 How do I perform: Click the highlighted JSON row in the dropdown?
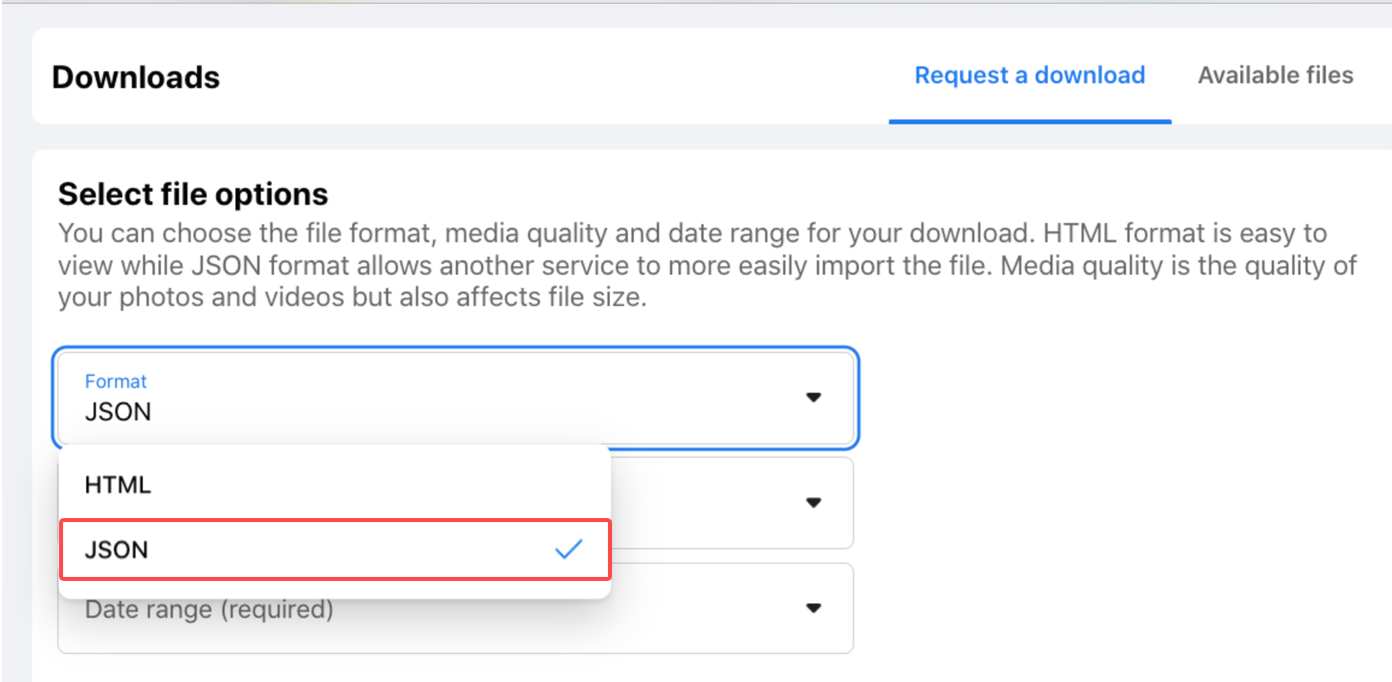coord(335,549)
